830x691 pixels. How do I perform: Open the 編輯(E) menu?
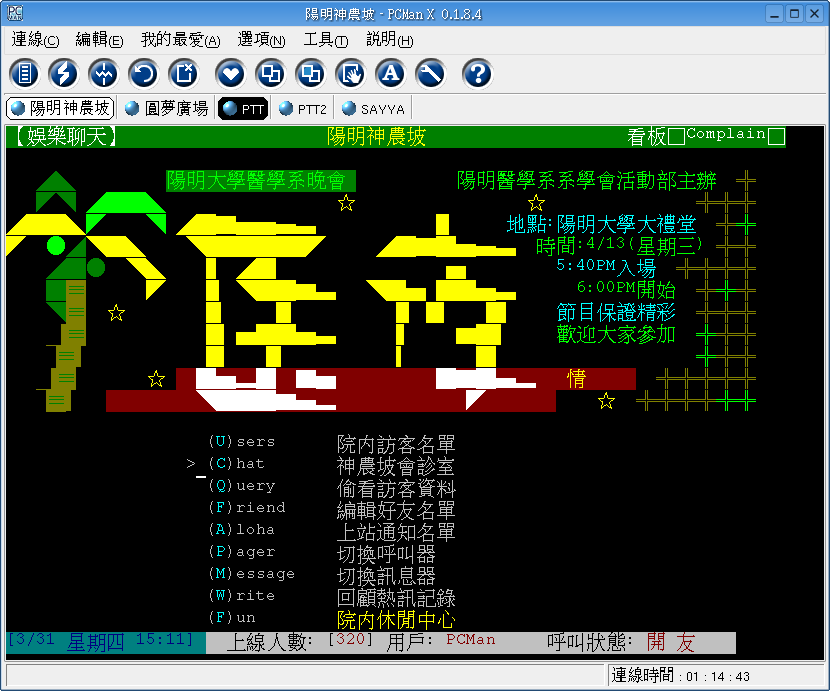coord(99,40)
